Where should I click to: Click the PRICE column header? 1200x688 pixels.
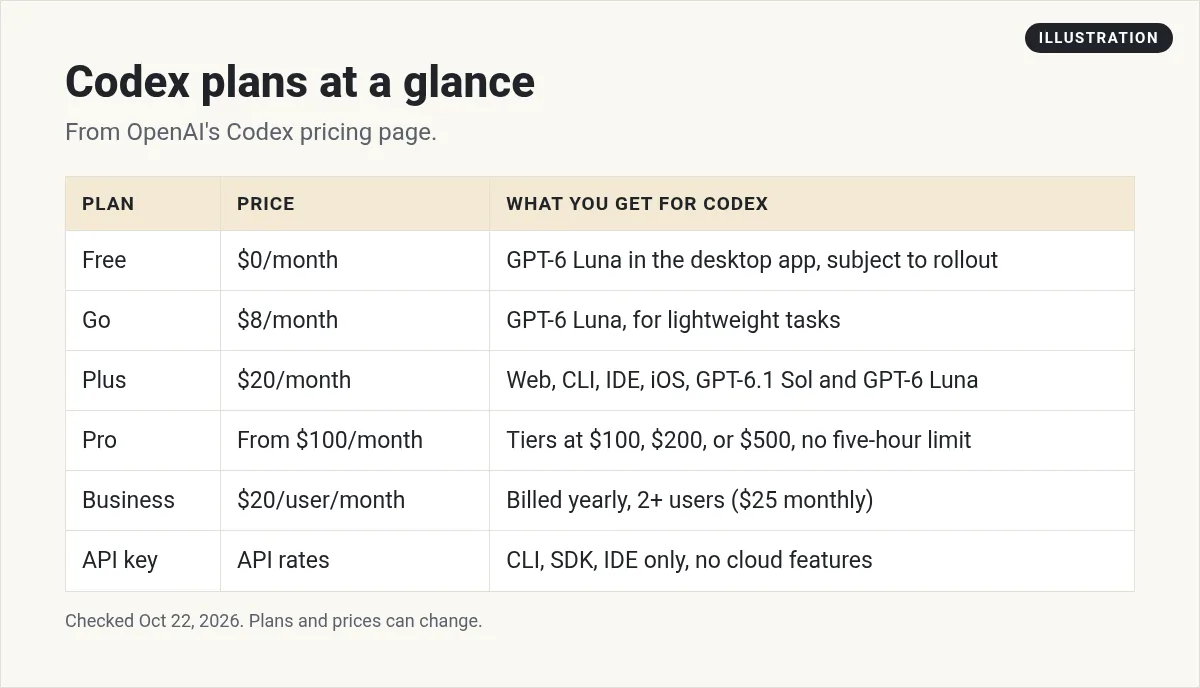point(355,204)
